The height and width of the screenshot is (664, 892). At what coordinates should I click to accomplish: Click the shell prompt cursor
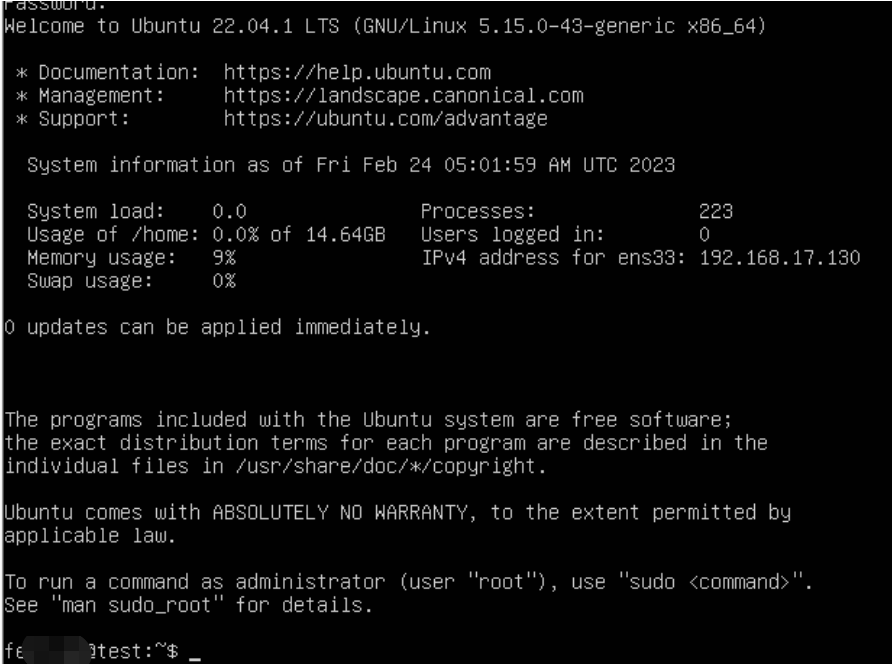click(194, 653)
